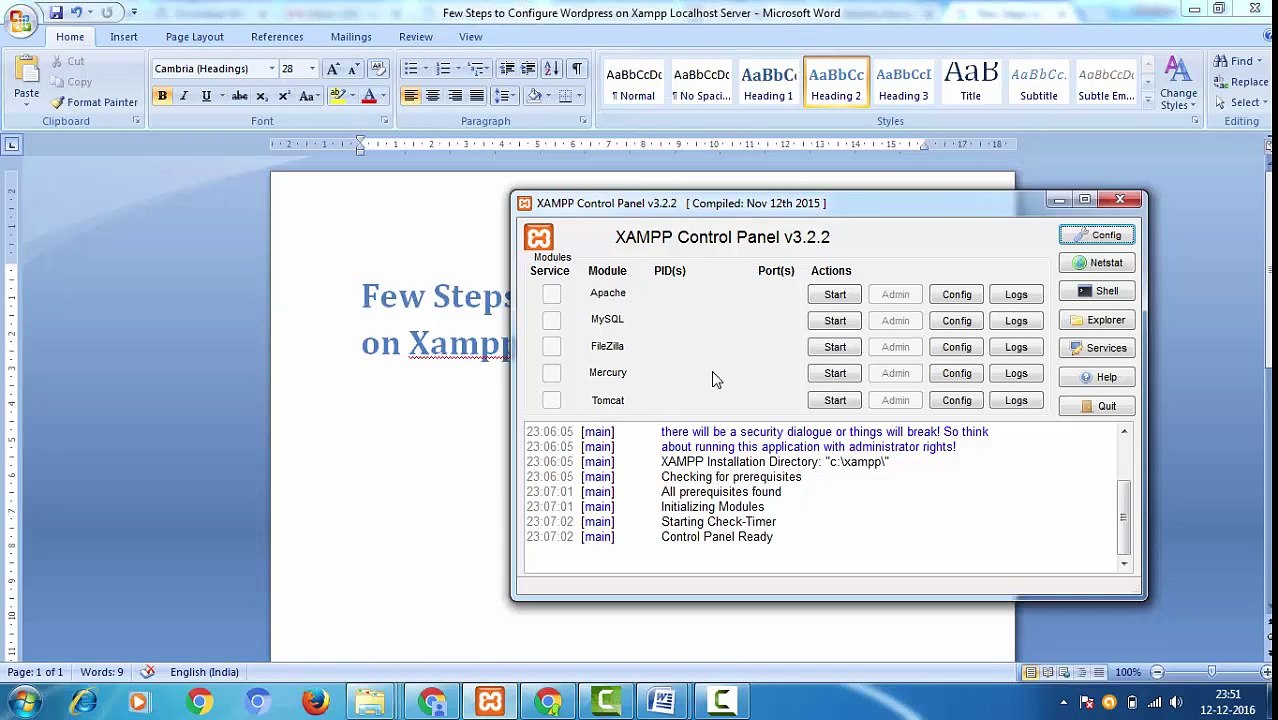Viewport: 1278px width, 720px height.
Task: Open the Page Layout ribbon tab
Action: [x=195, y=37]
